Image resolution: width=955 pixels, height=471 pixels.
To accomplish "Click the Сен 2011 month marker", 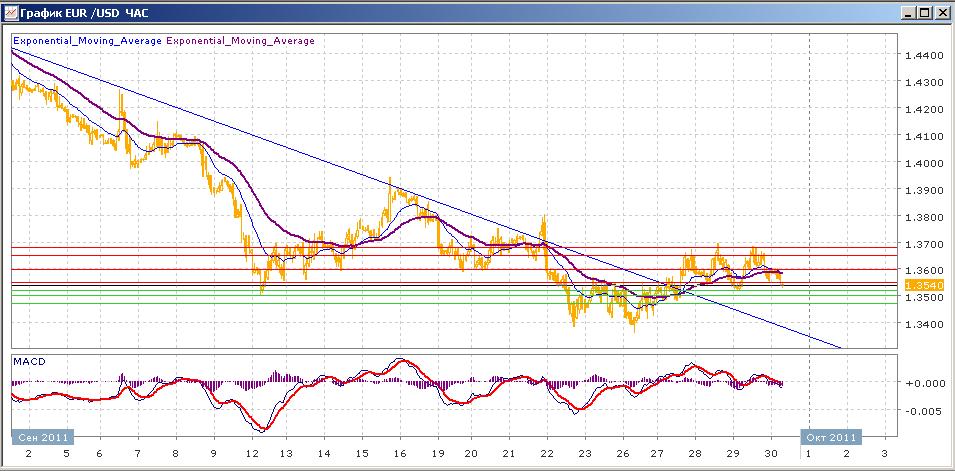I will 41,437.
